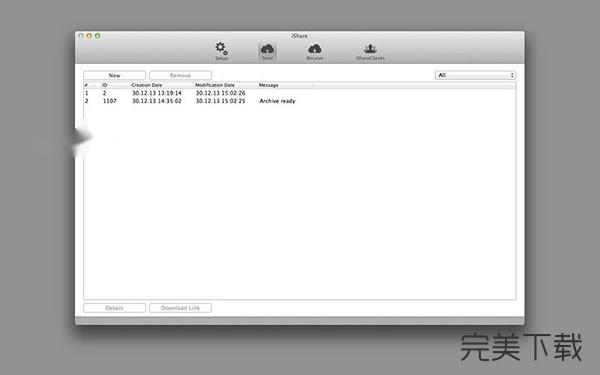Click the Download Link button
600x375 pixels.
180,308
